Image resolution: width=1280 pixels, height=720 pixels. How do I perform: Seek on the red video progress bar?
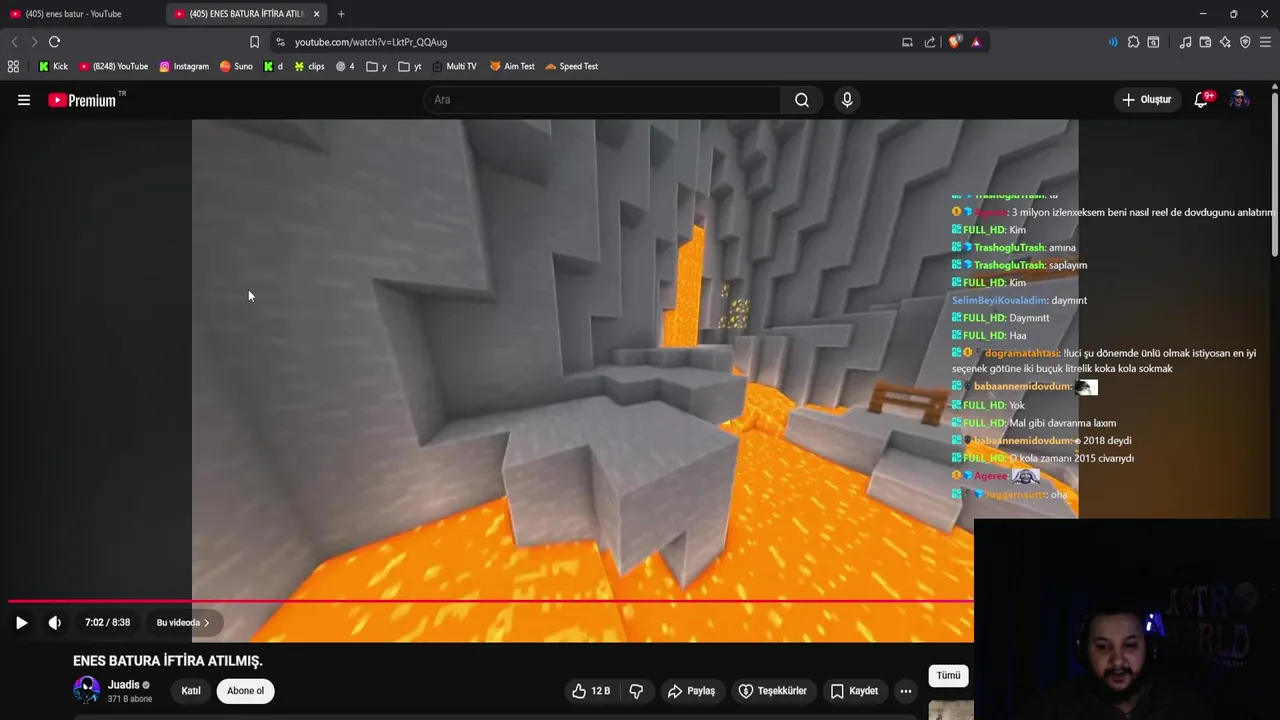pos(490,601)
